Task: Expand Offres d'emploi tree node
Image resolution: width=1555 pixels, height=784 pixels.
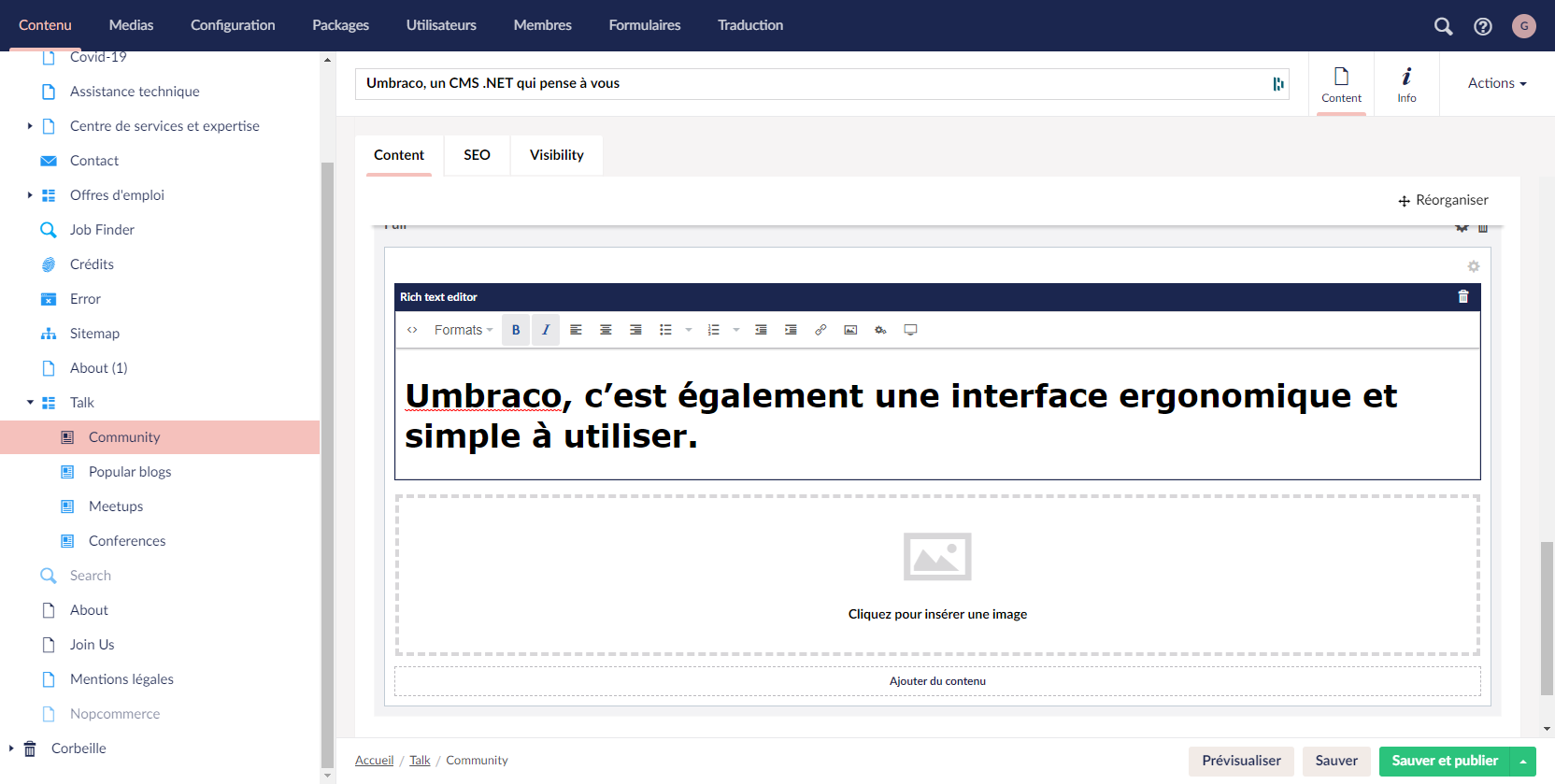Action: 30,195
